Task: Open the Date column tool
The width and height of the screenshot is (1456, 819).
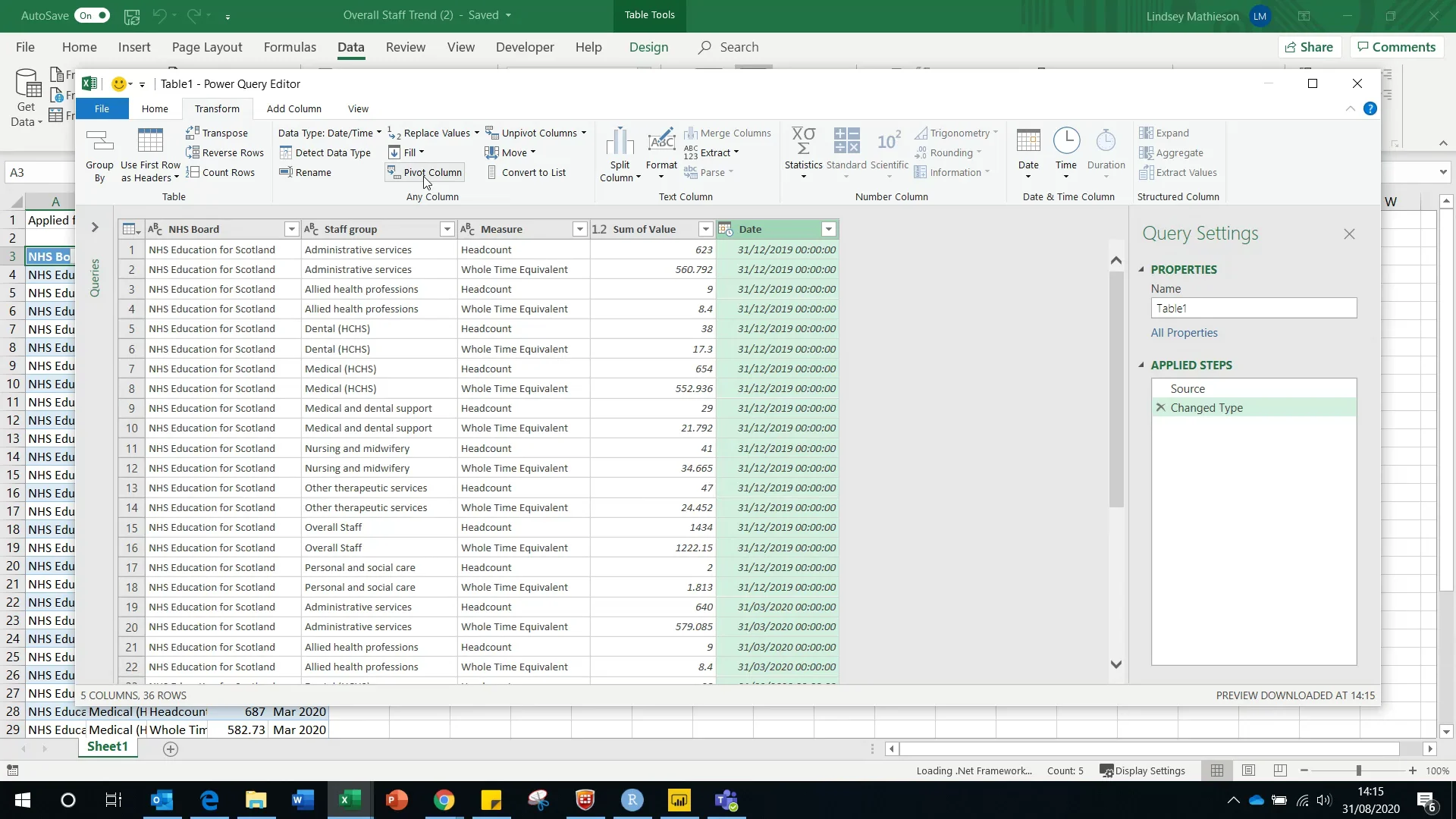Action: (x=1028, y=155)
